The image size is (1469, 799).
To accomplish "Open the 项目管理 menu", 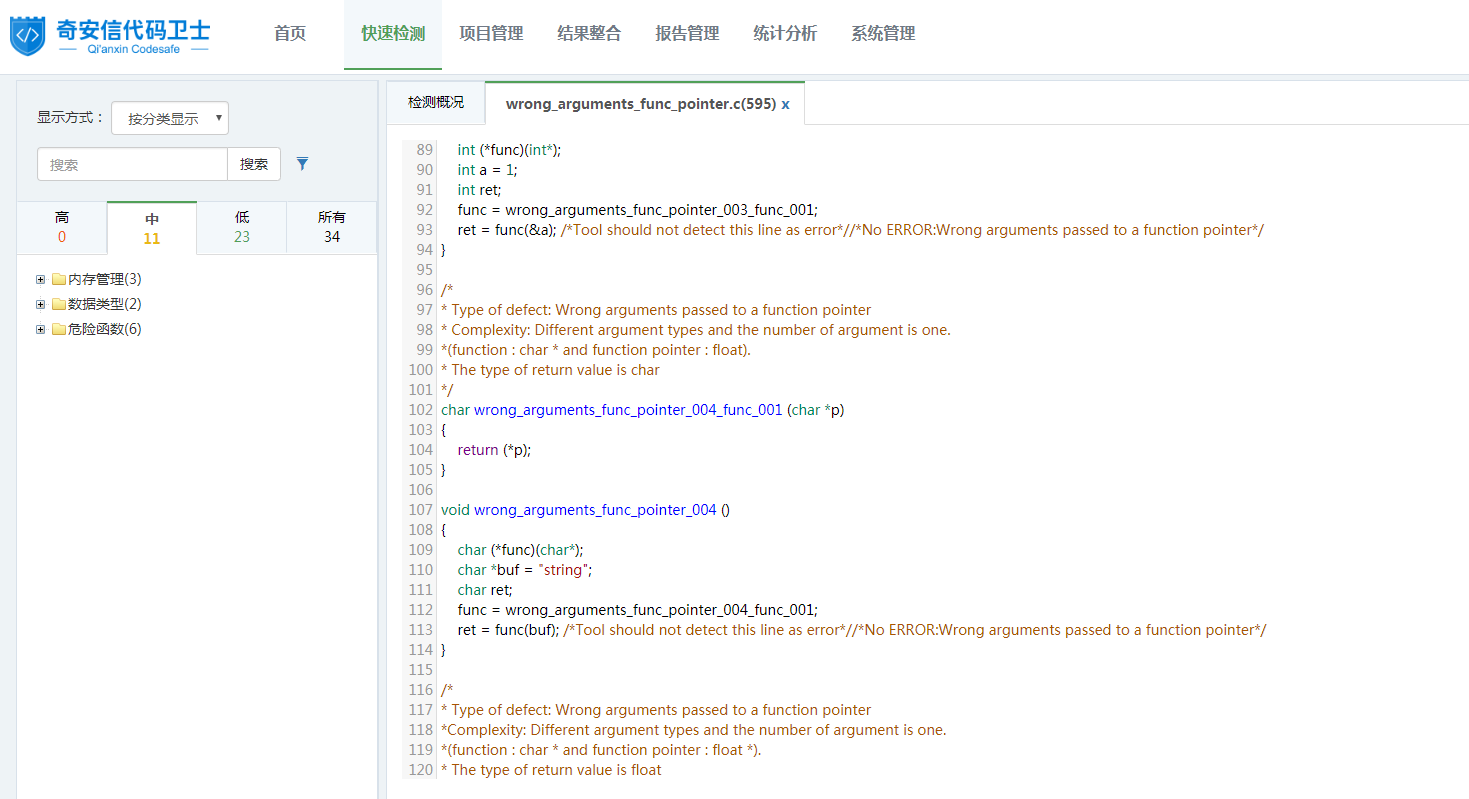I will coord(491,34).
